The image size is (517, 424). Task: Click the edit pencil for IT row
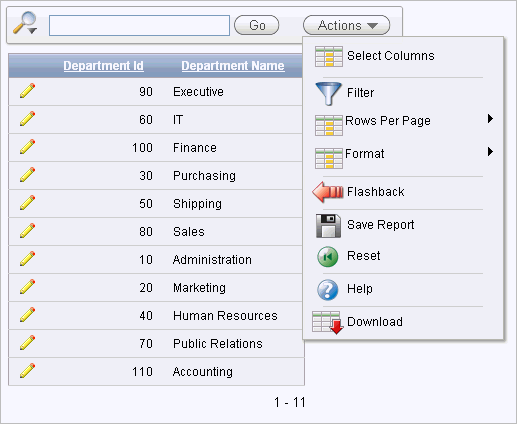27,119
